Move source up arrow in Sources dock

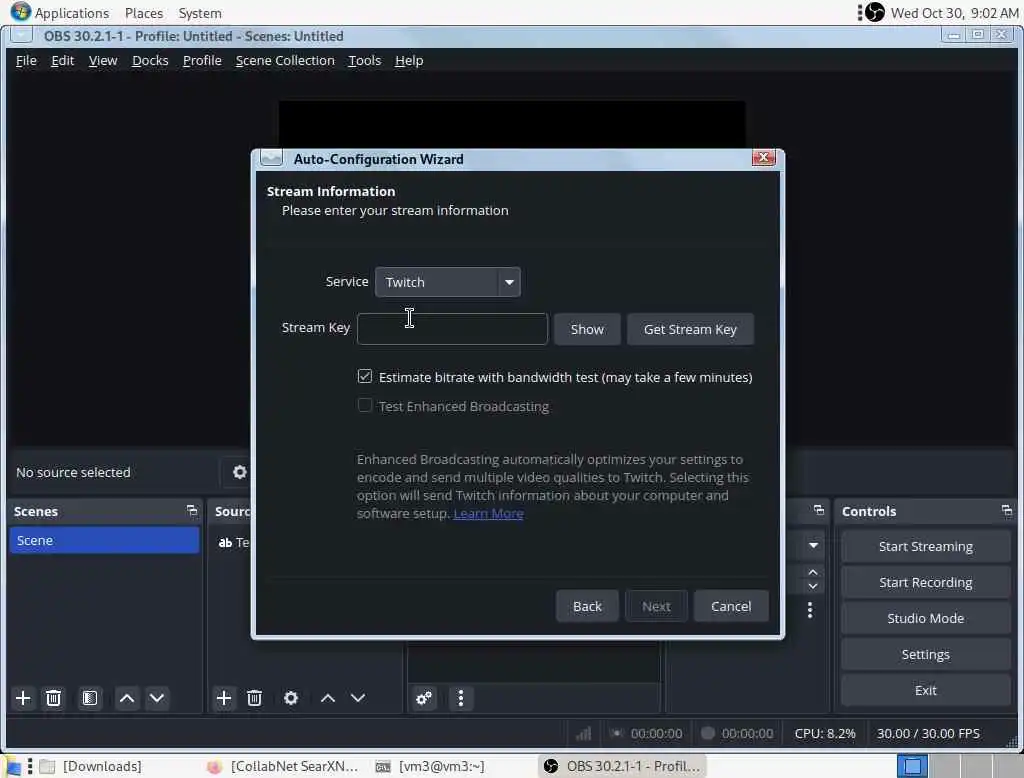(328, 698)
